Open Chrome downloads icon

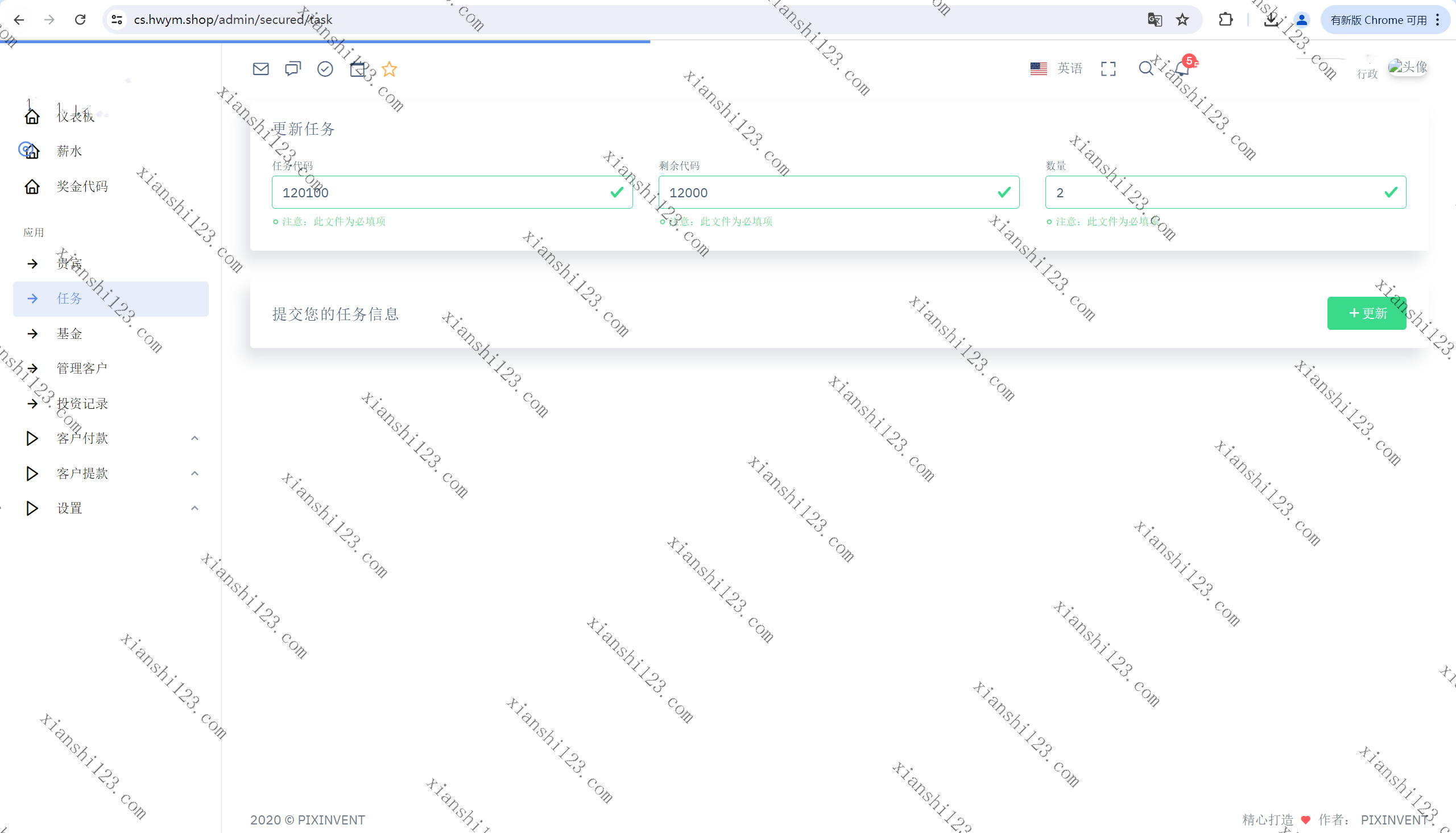(1271, 20)
